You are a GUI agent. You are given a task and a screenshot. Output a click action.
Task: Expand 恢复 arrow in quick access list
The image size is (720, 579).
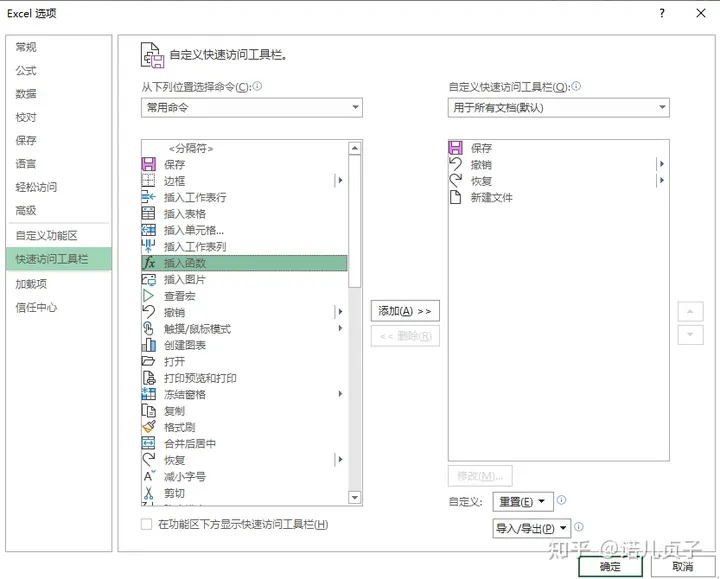tap(662, 180)
